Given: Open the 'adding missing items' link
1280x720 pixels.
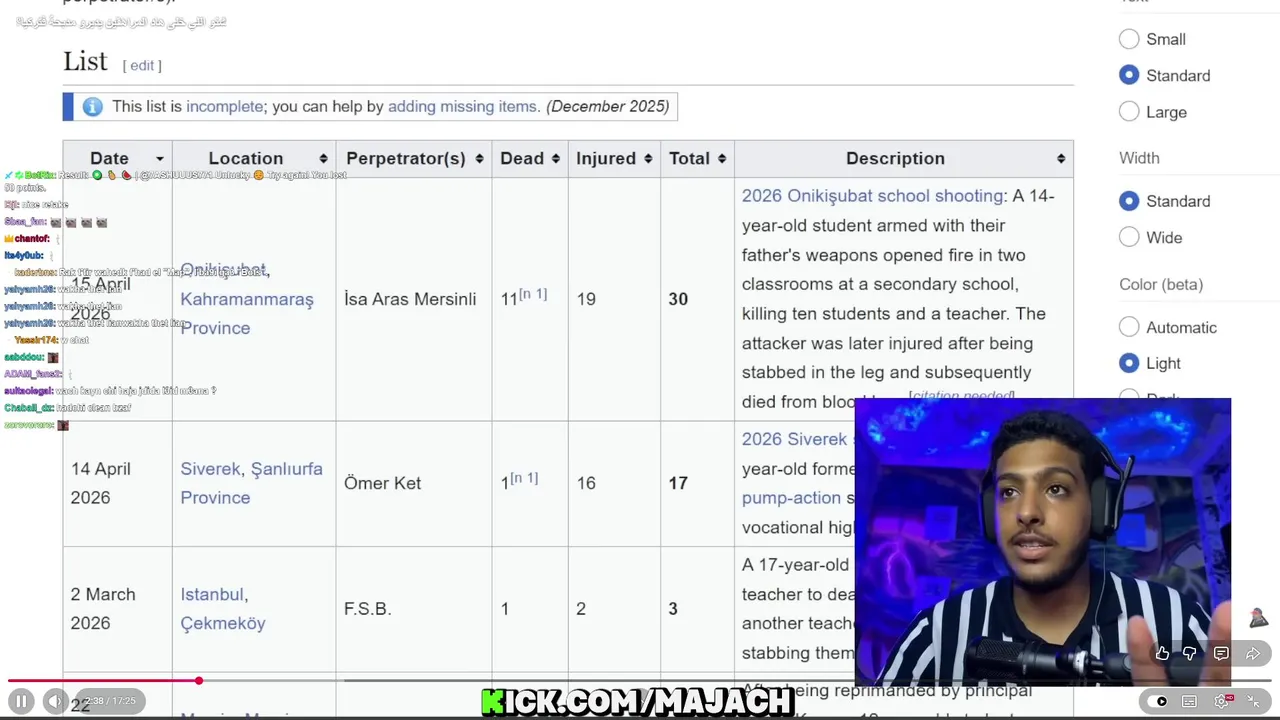Looking at the screenshot, I should click(x=463, y=106).
